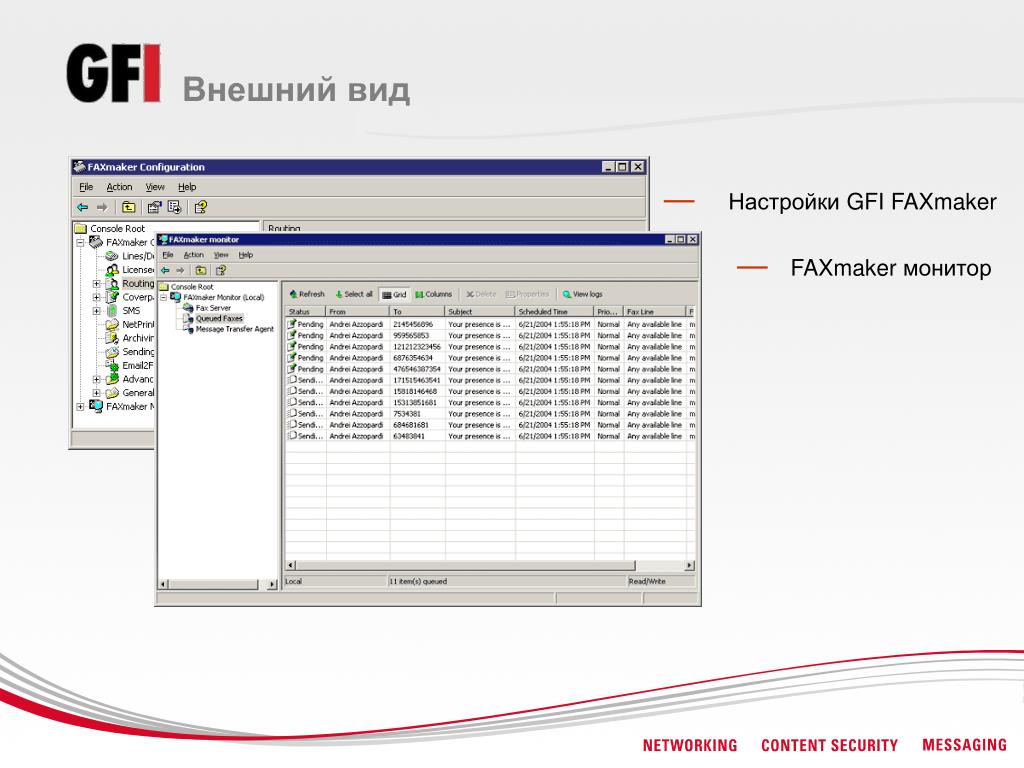
Task: Click Help icon in FAXmaker monitor toolbar
Action: coord(221,270)
